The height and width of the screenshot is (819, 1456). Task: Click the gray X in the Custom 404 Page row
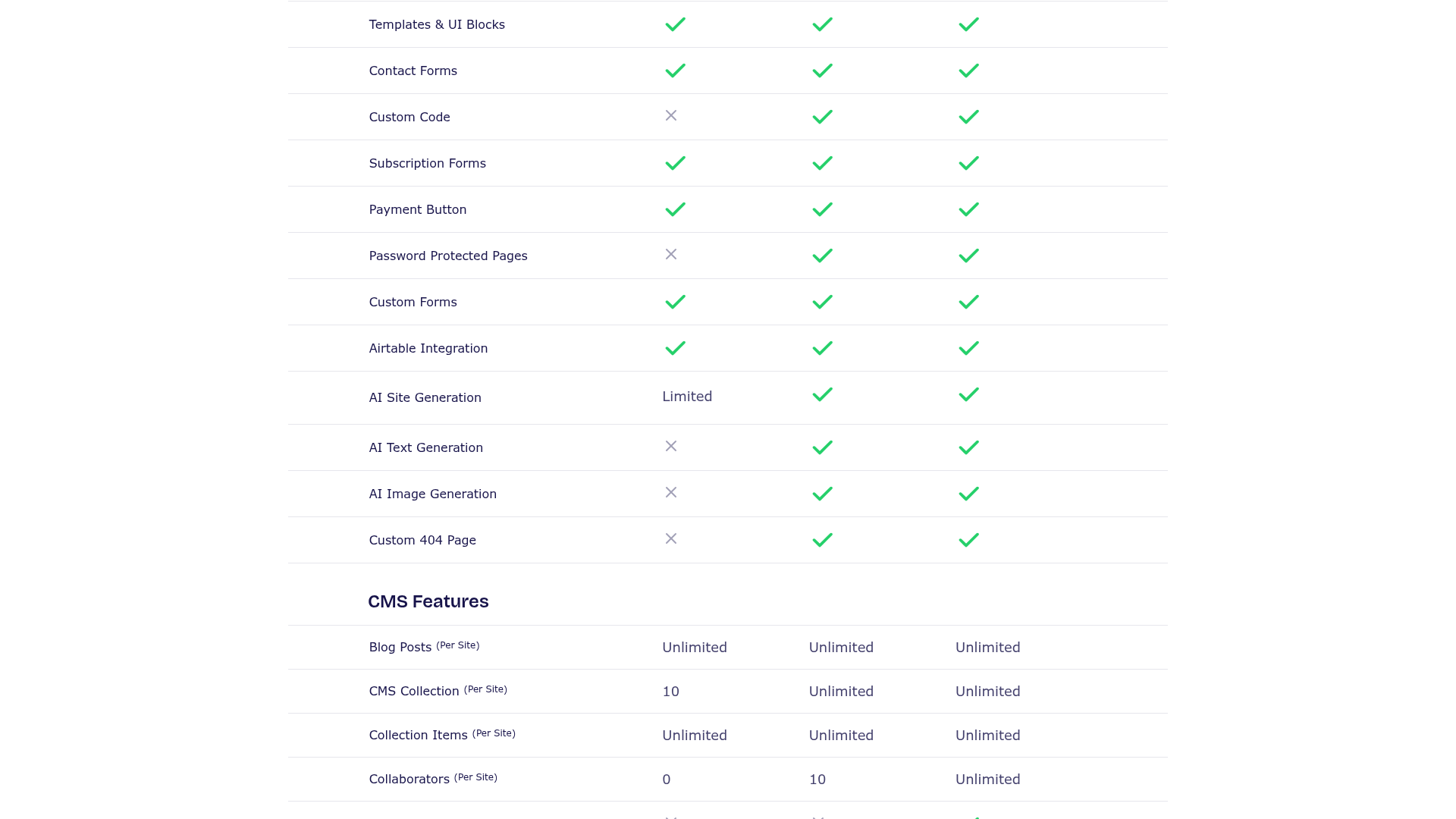coord(670,538)
